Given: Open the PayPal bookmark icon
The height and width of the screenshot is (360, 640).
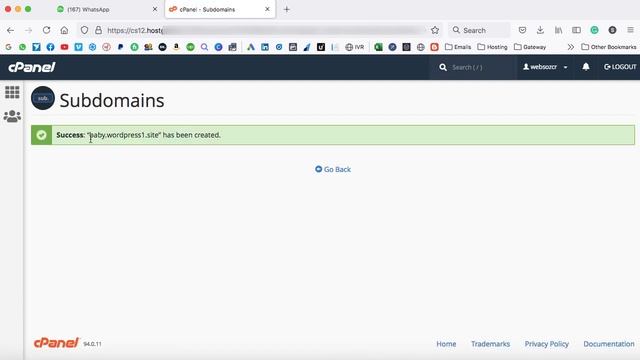Looking at the screenshot, I should [120, 47].
